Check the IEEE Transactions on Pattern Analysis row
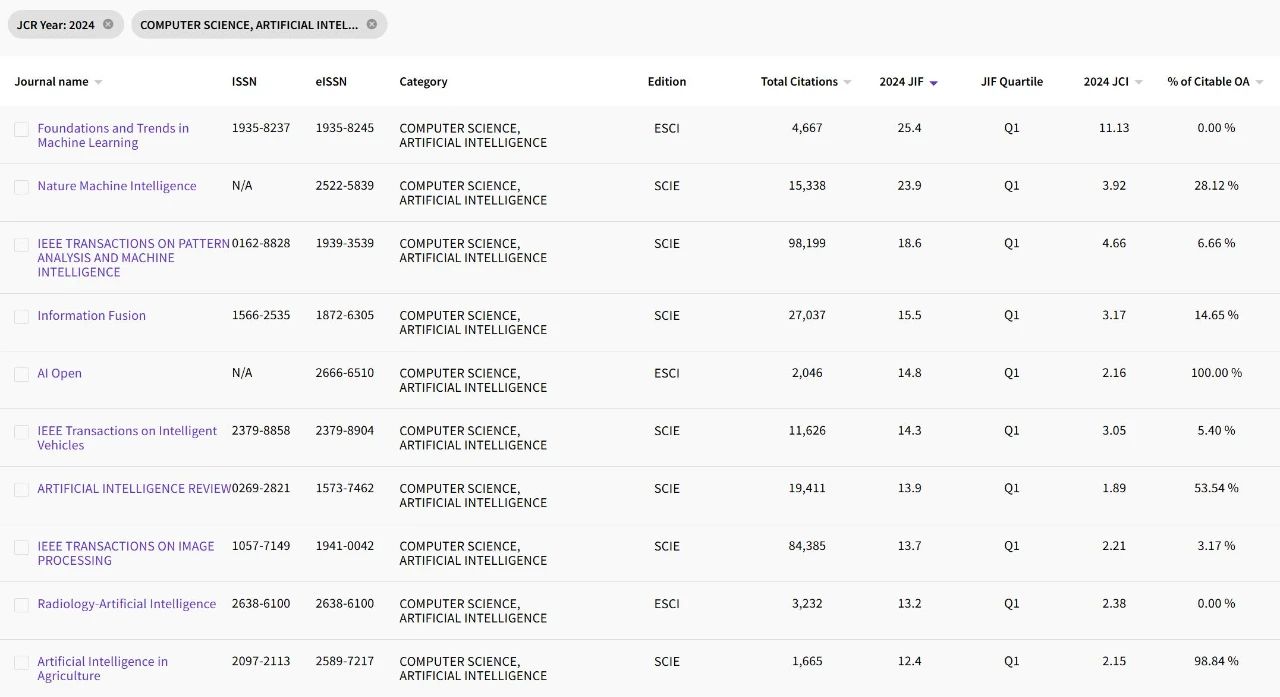This screenshot has width=1280, height=697. (21, 245)
